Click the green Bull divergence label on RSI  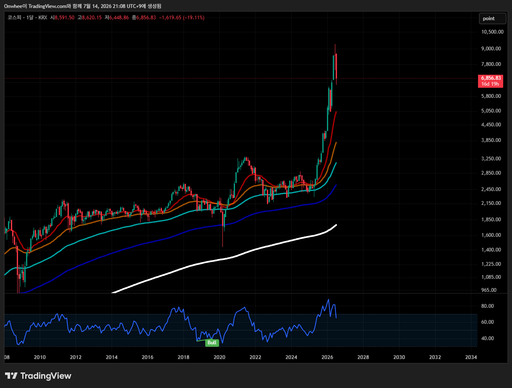coord(212,342)
